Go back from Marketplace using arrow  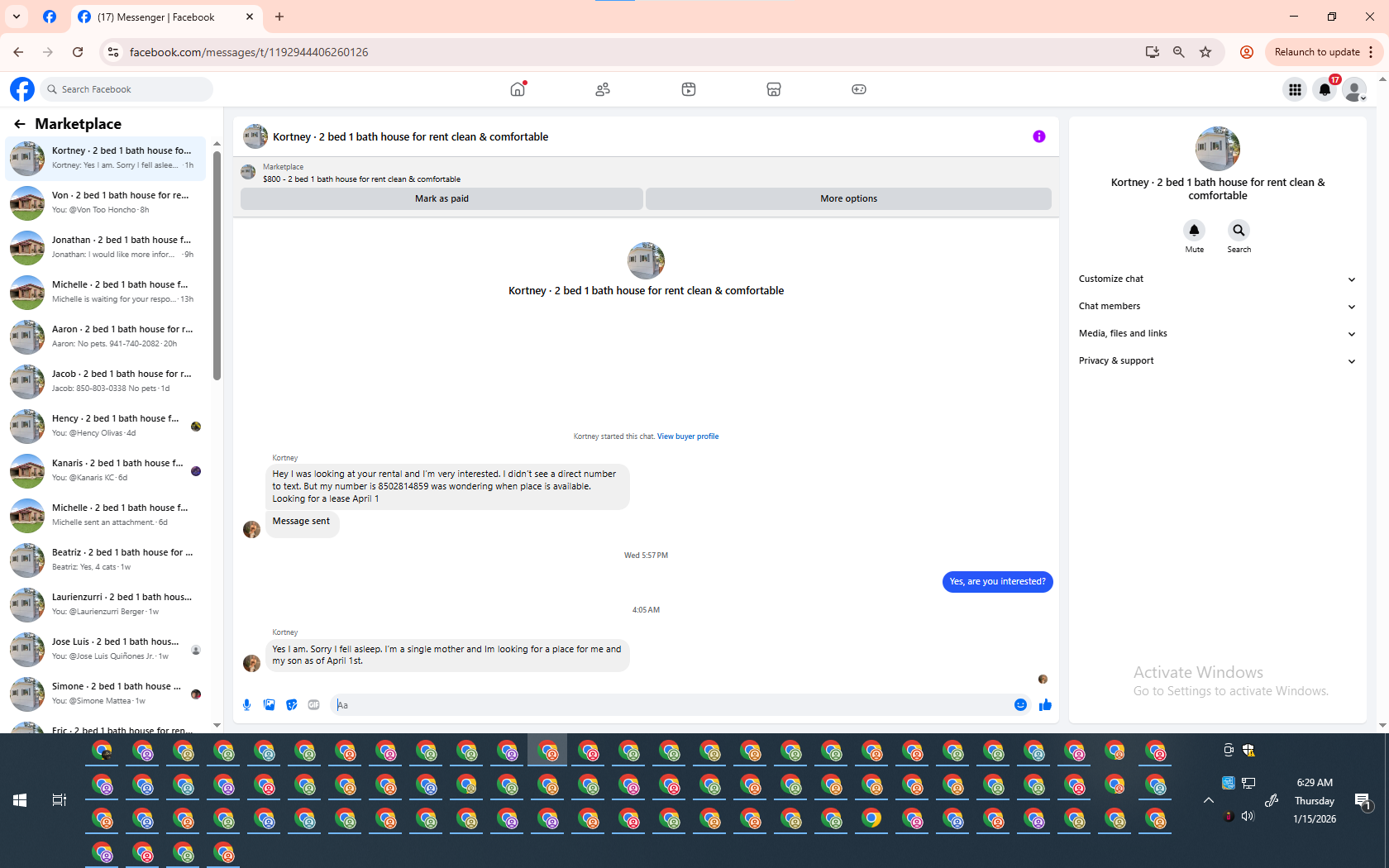[20, 124]
